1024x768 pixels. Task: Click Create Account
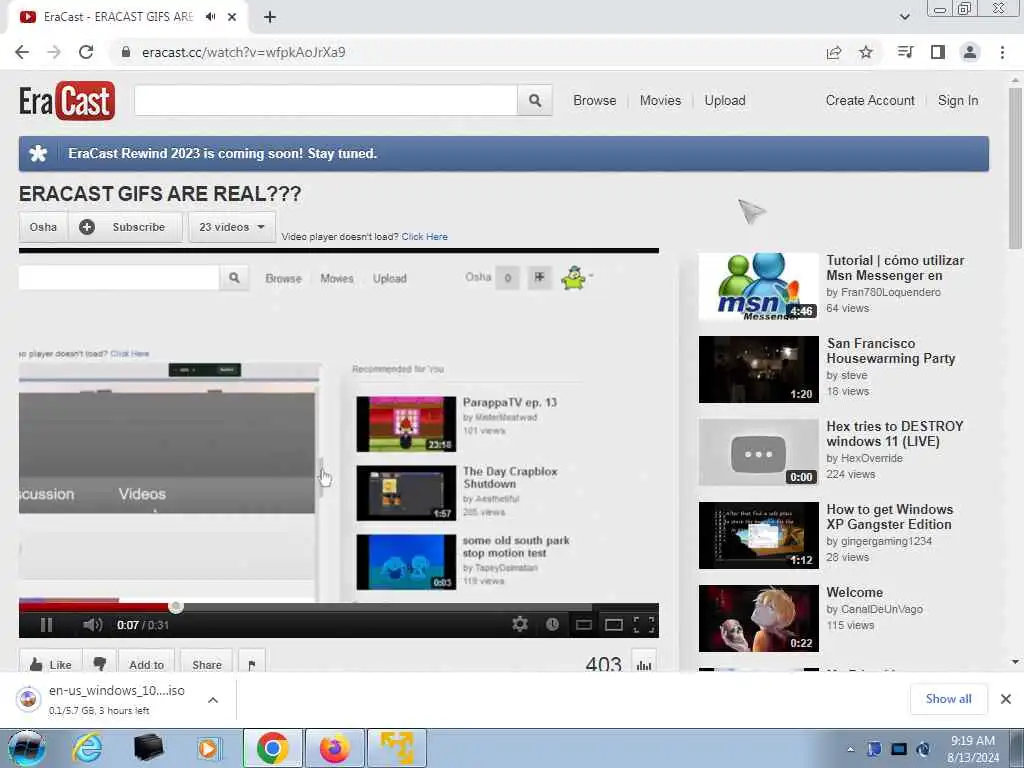[x=870, y=101]
